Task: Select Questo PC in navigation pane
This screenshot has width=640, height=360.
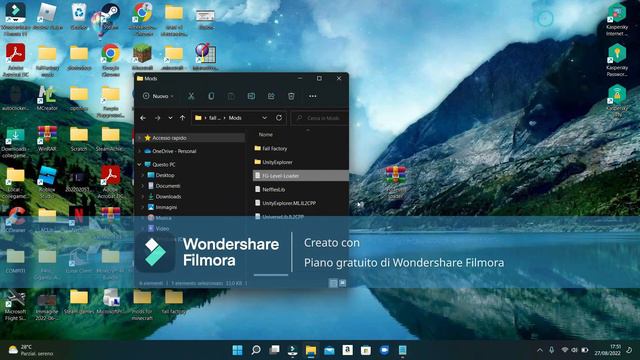Action: pos(163,164)
